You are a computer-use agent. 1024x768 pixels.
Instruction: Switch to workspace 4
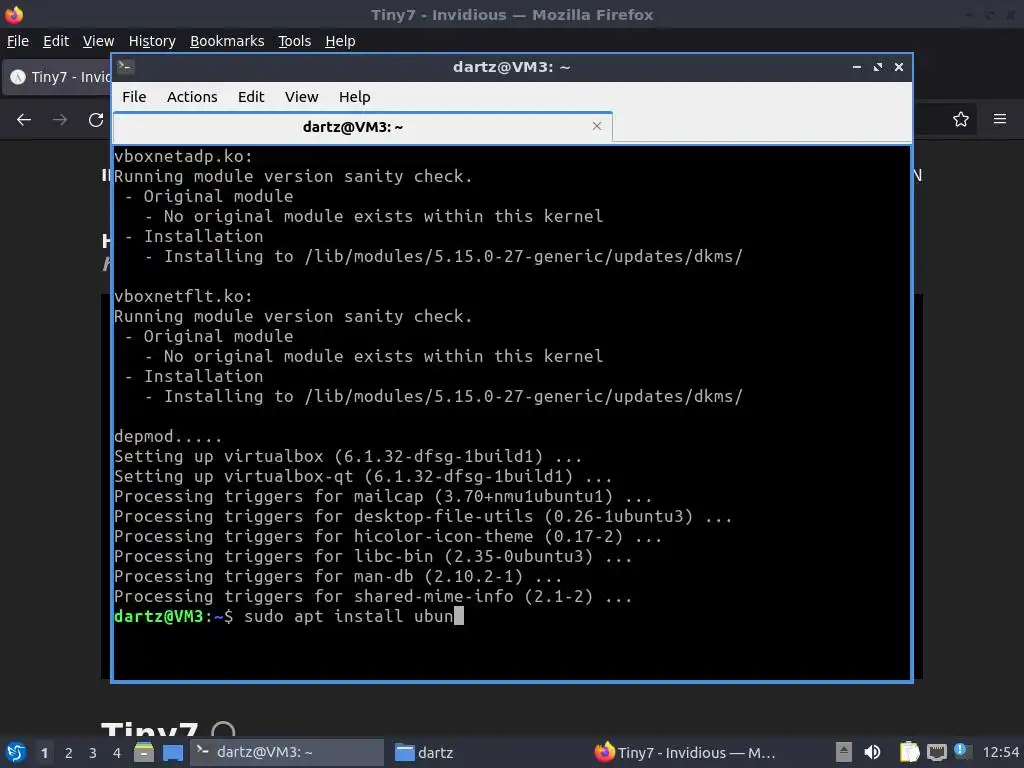(x=117, y=753)
